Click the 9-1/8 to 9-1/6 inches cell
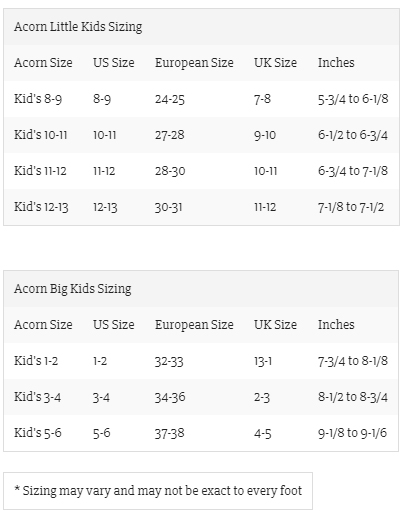This screenshot has width=401, height=514. (x=352, y=433)
